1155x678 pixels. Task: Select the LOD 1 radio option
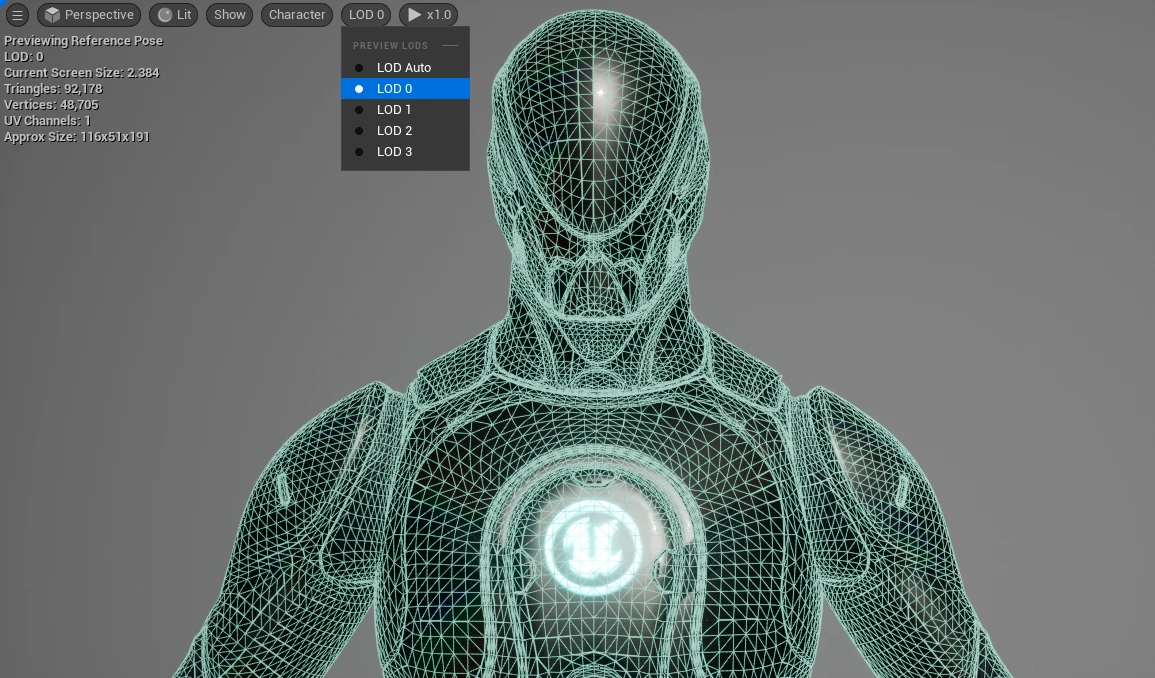click(x=405, y=110)
